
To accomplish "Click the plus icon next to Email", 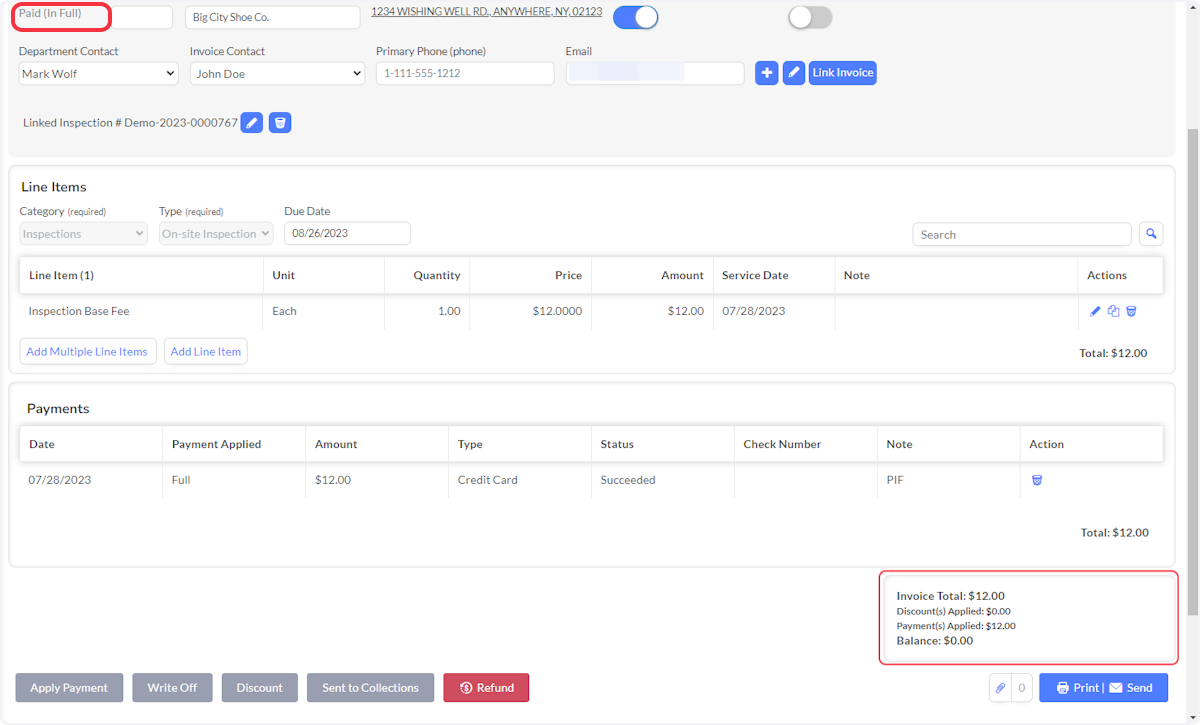I will (x=767, y=73).
